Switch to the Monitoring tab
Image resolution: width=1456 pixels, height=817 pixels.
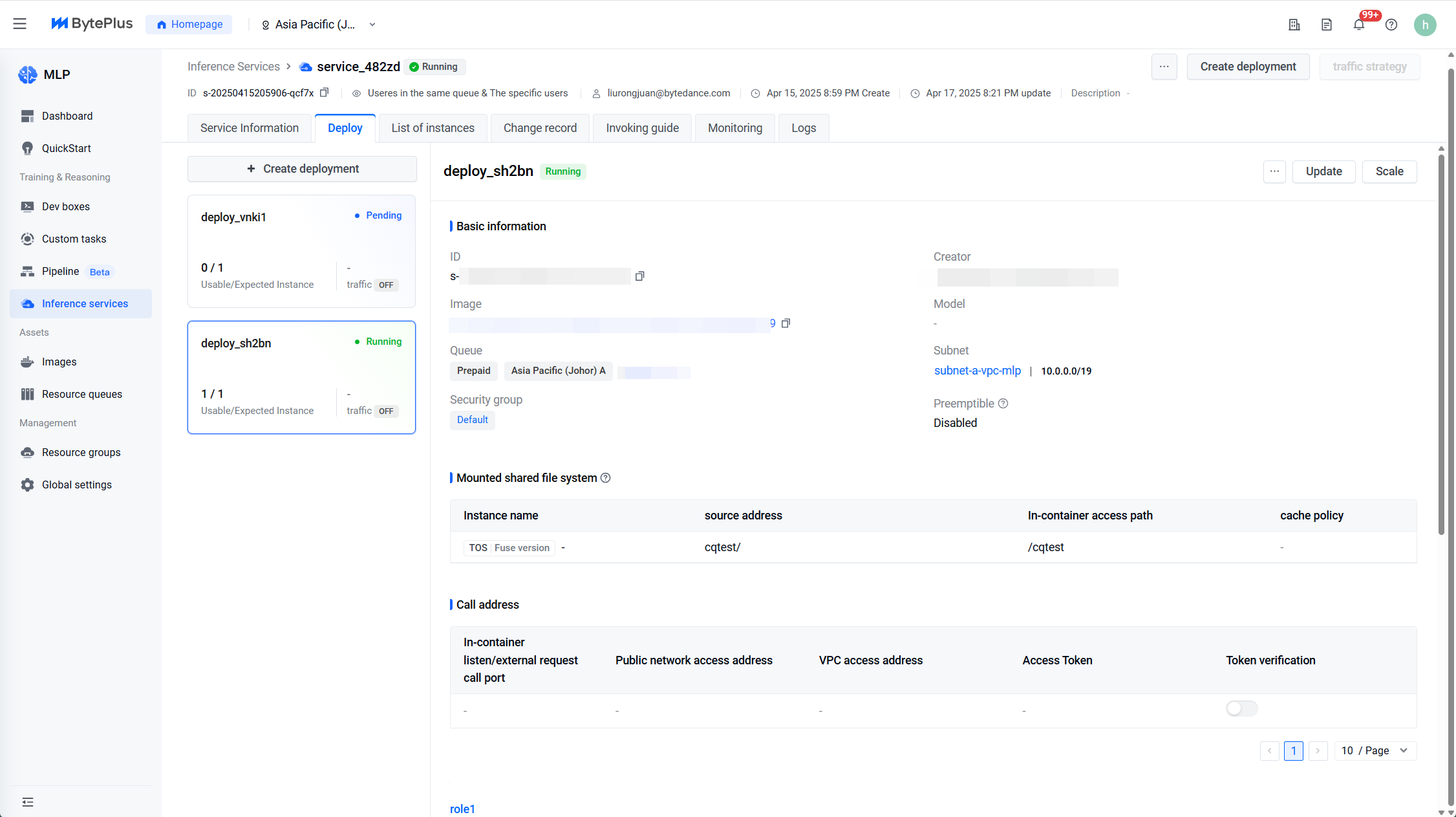tap(735, 128)
